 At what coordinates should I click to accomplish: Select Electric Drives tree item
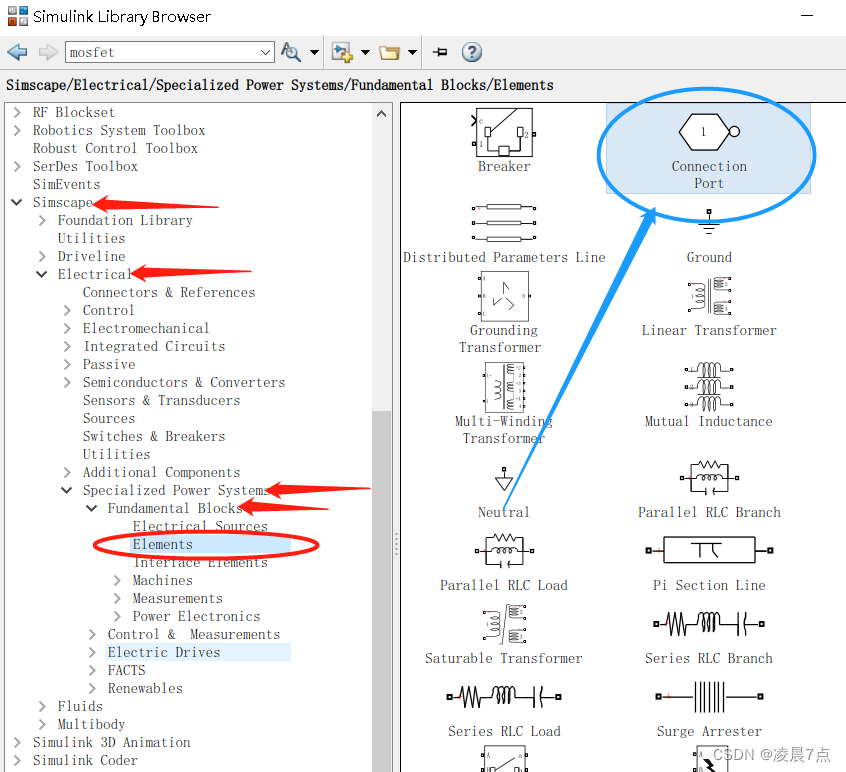click(163, 652)
